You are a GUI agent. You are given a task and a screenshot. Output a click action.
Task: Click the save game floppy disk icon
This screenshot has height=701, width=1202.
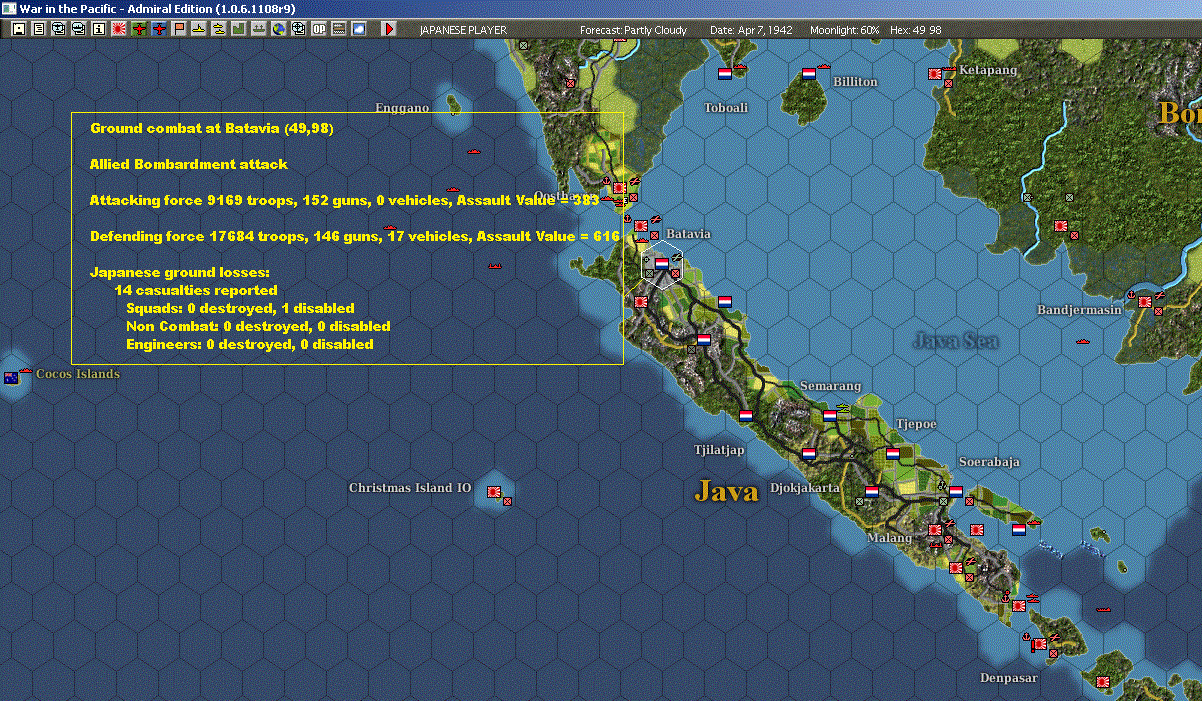[19, 29]
